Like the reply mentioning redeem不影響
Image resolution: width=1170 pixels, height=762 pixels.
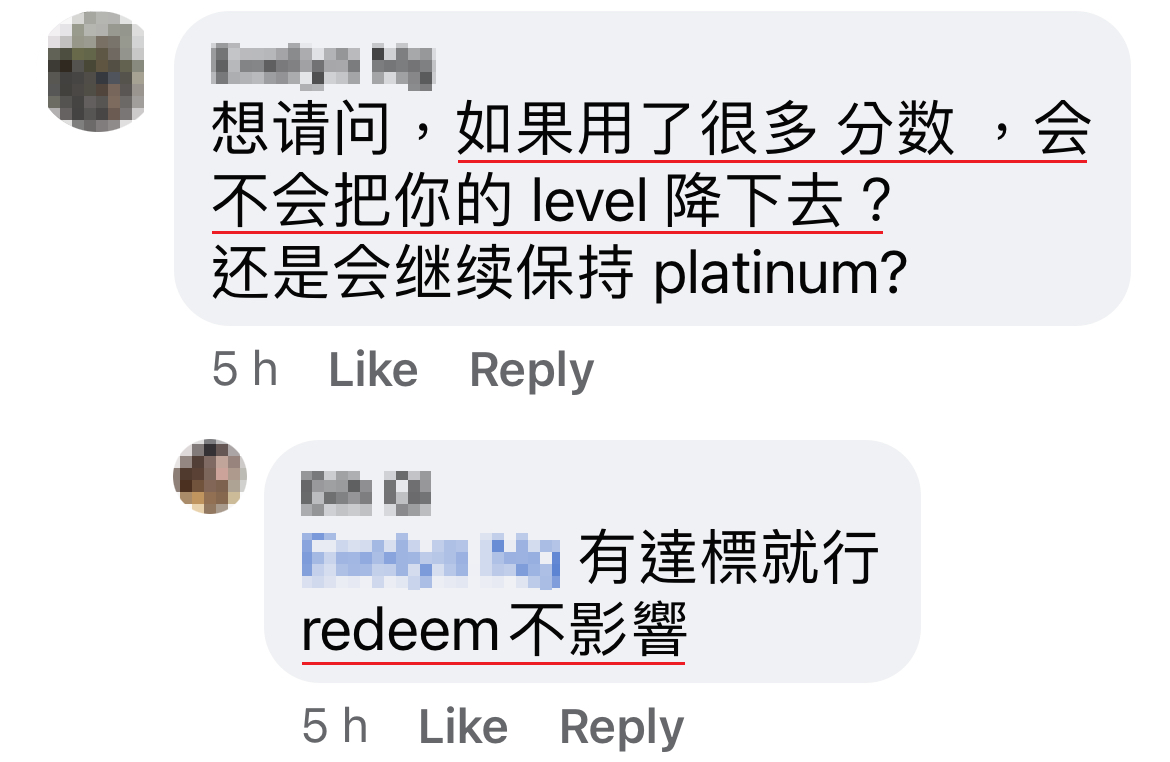coord(463,726)
